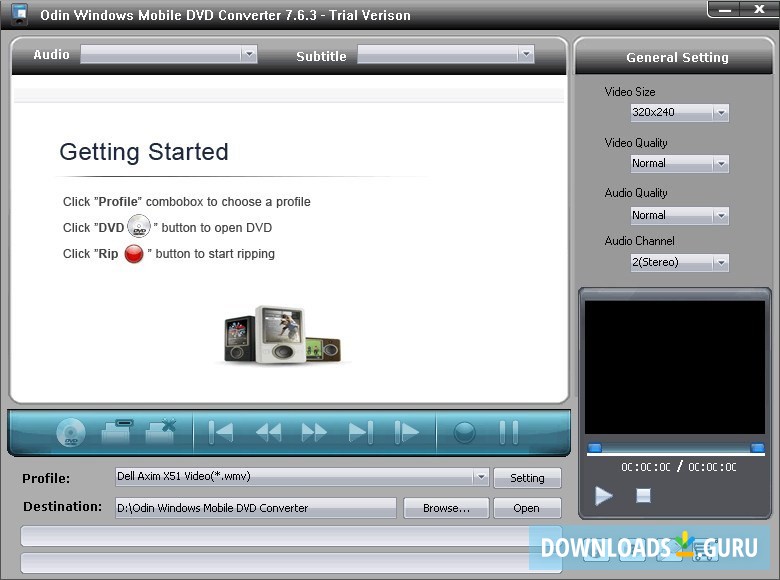Viewport: 780px width, 580px height.
Task: Click the fast-forward double-arrow button
Action: (314, 432)
